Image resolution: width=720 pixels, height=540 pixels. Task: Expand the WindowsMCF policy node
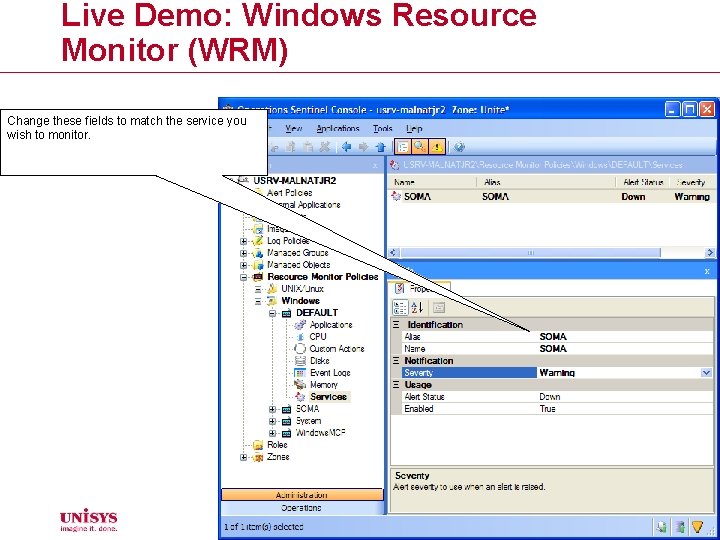272,433
